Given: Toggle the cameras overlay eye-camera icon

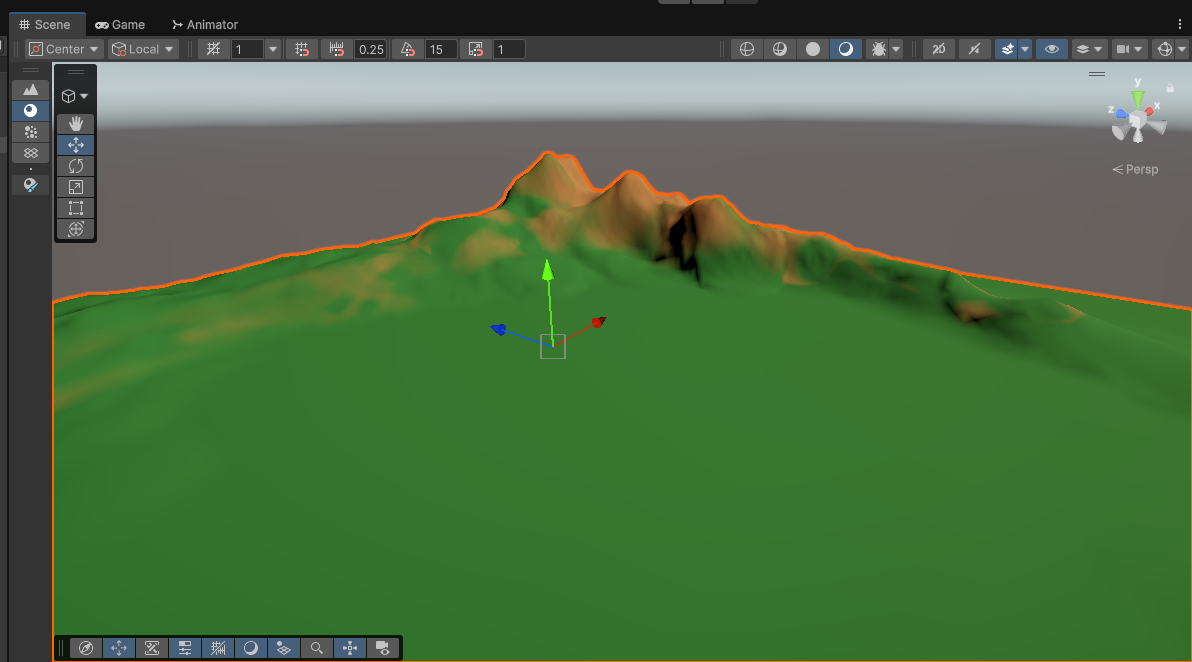Looking at the screenshot, I should click(x=383, y=648).
